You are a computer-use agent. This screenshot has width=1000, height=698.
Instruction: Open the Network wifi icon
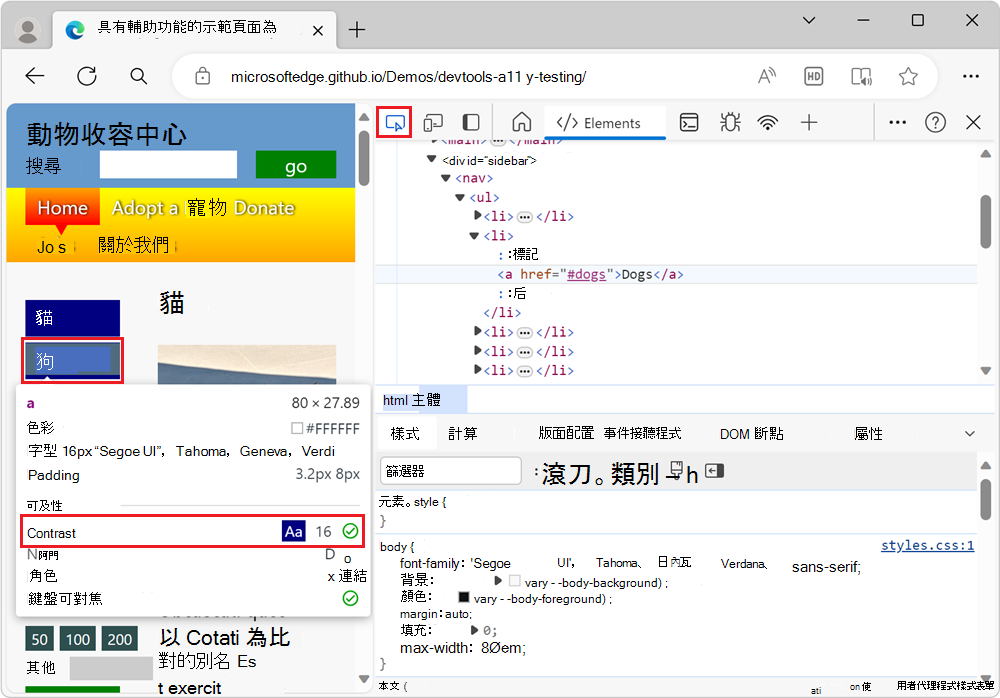click(768, 122)
